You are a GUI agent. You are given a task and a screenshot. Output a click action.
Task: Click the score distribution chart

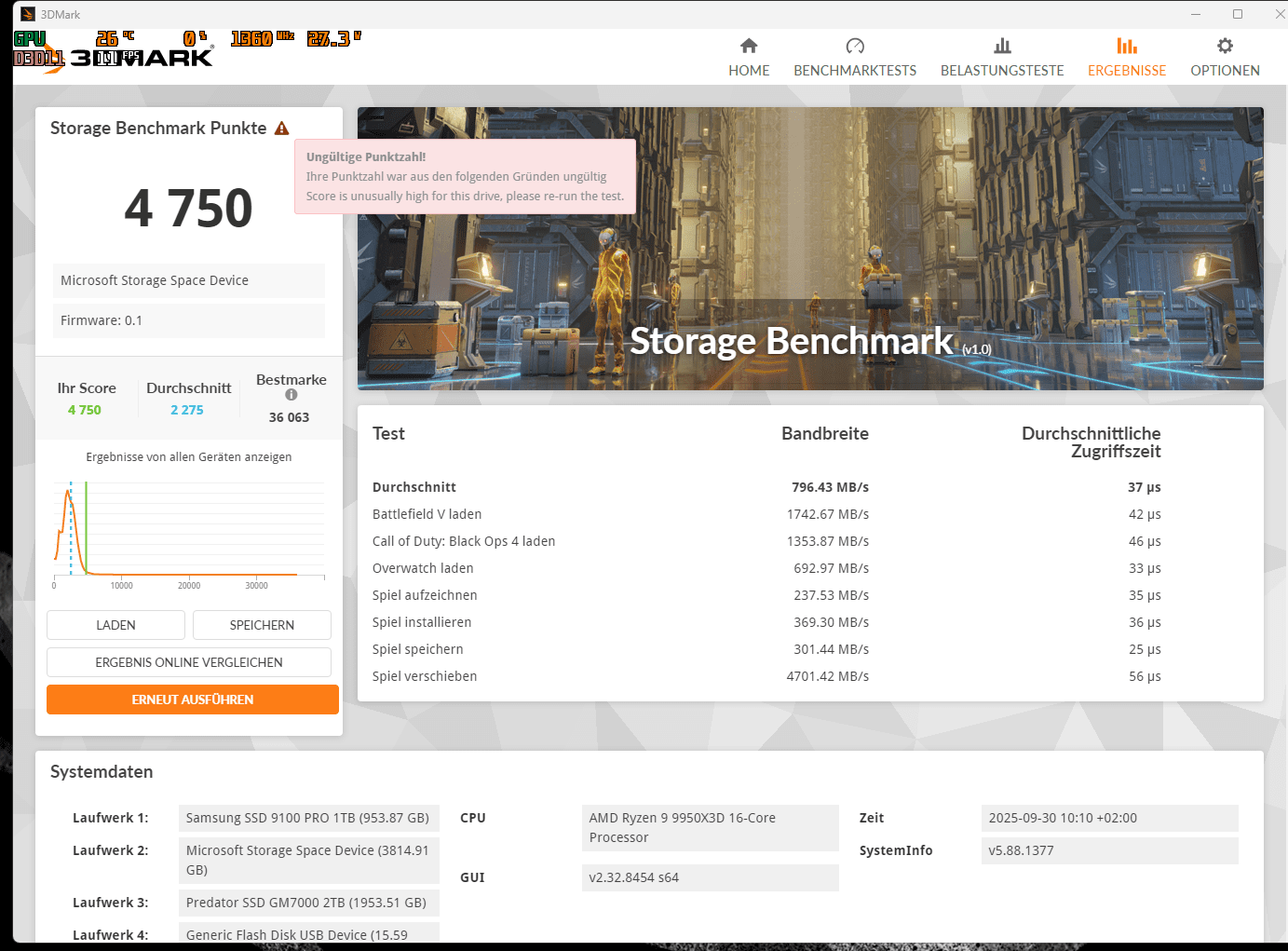pyautogui.click(x=189, y=536)
